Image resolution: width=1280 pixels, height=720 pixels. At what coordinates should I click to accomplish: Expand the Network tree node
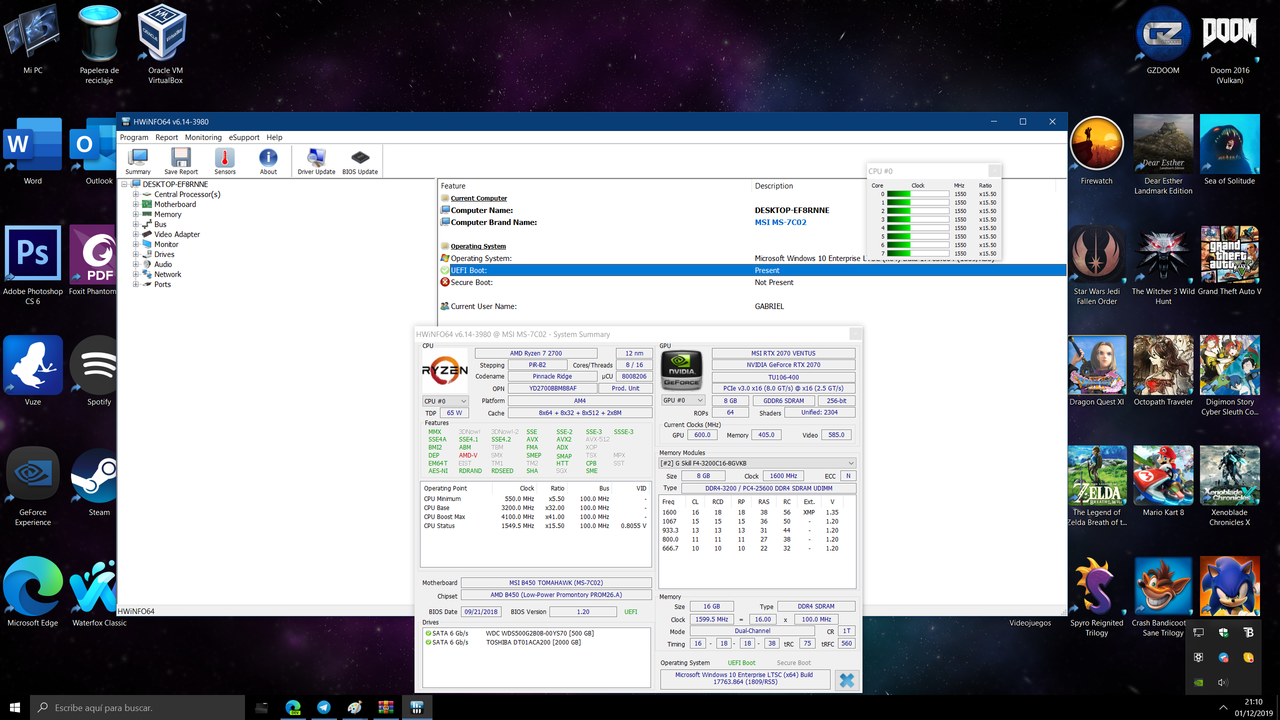[136, 274]
